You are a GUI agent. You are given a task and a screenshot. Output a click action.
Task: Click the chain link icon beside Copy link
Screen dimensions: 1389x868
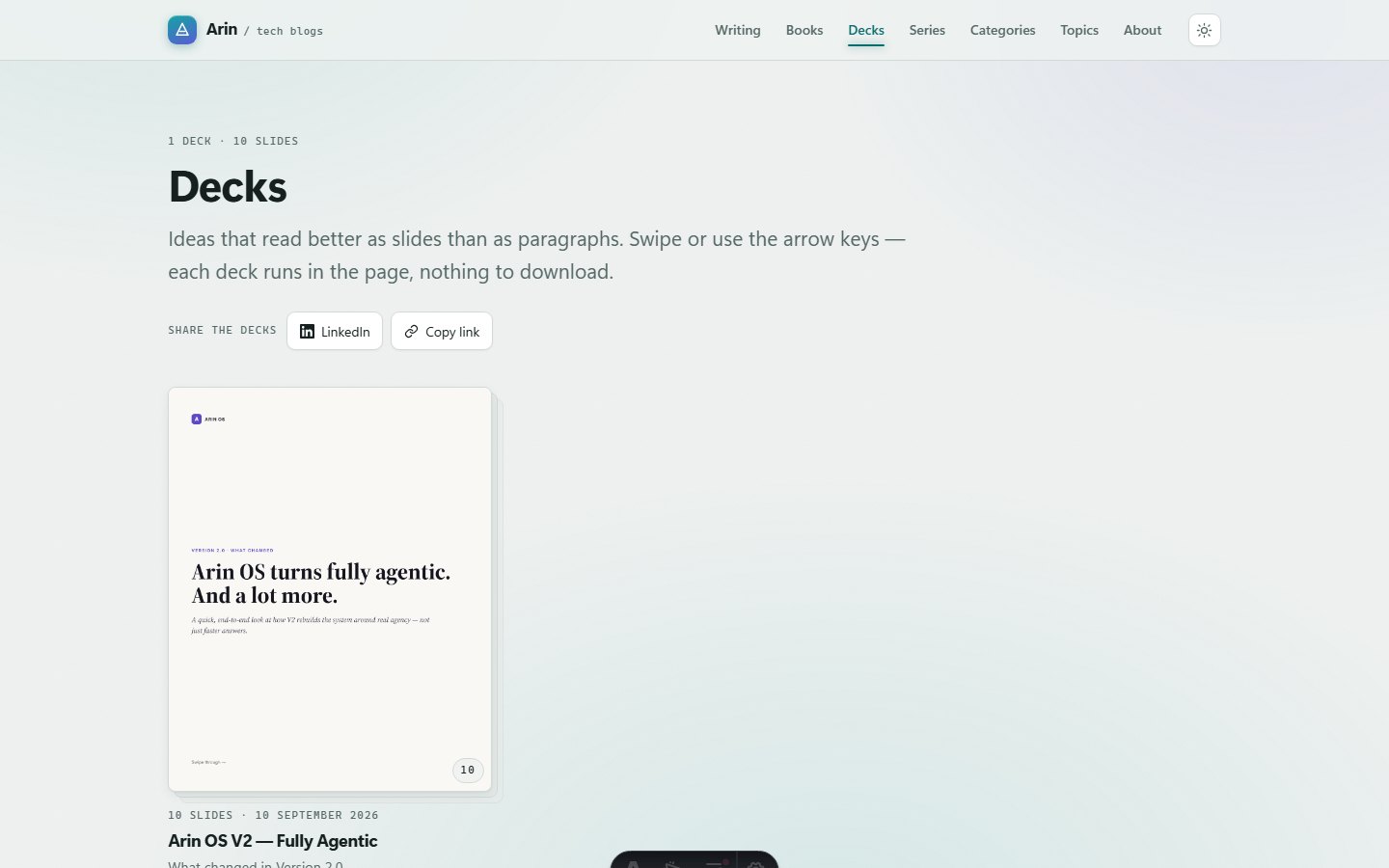click(411, 332)
